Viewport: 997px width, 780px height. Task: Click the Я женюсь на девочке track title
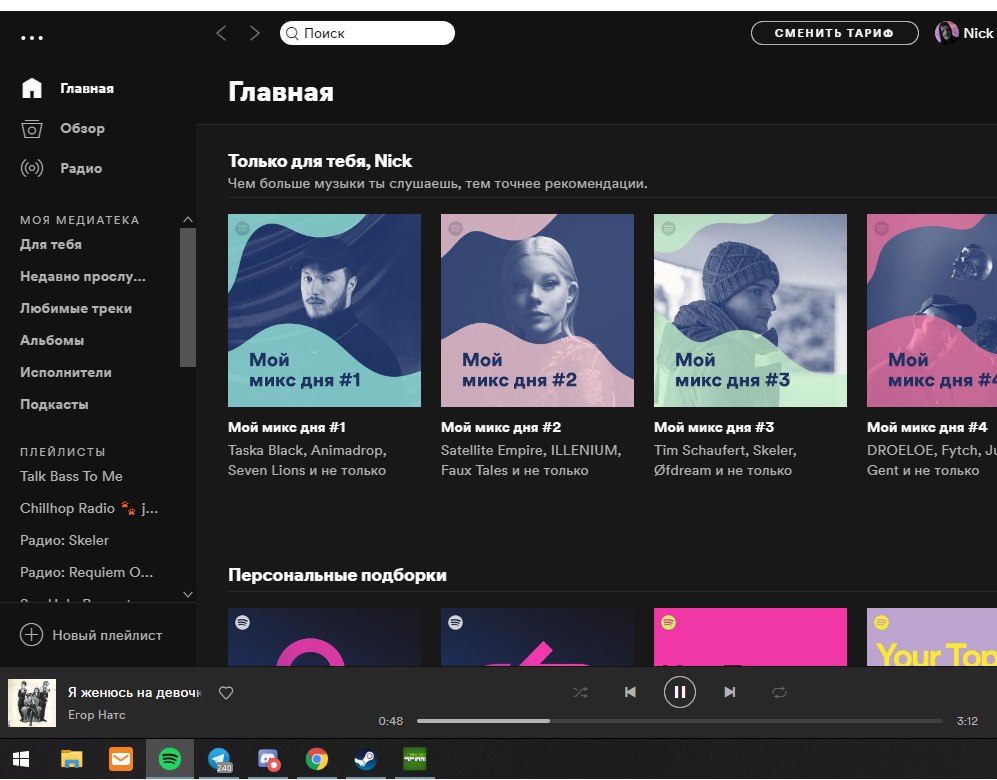134,692
